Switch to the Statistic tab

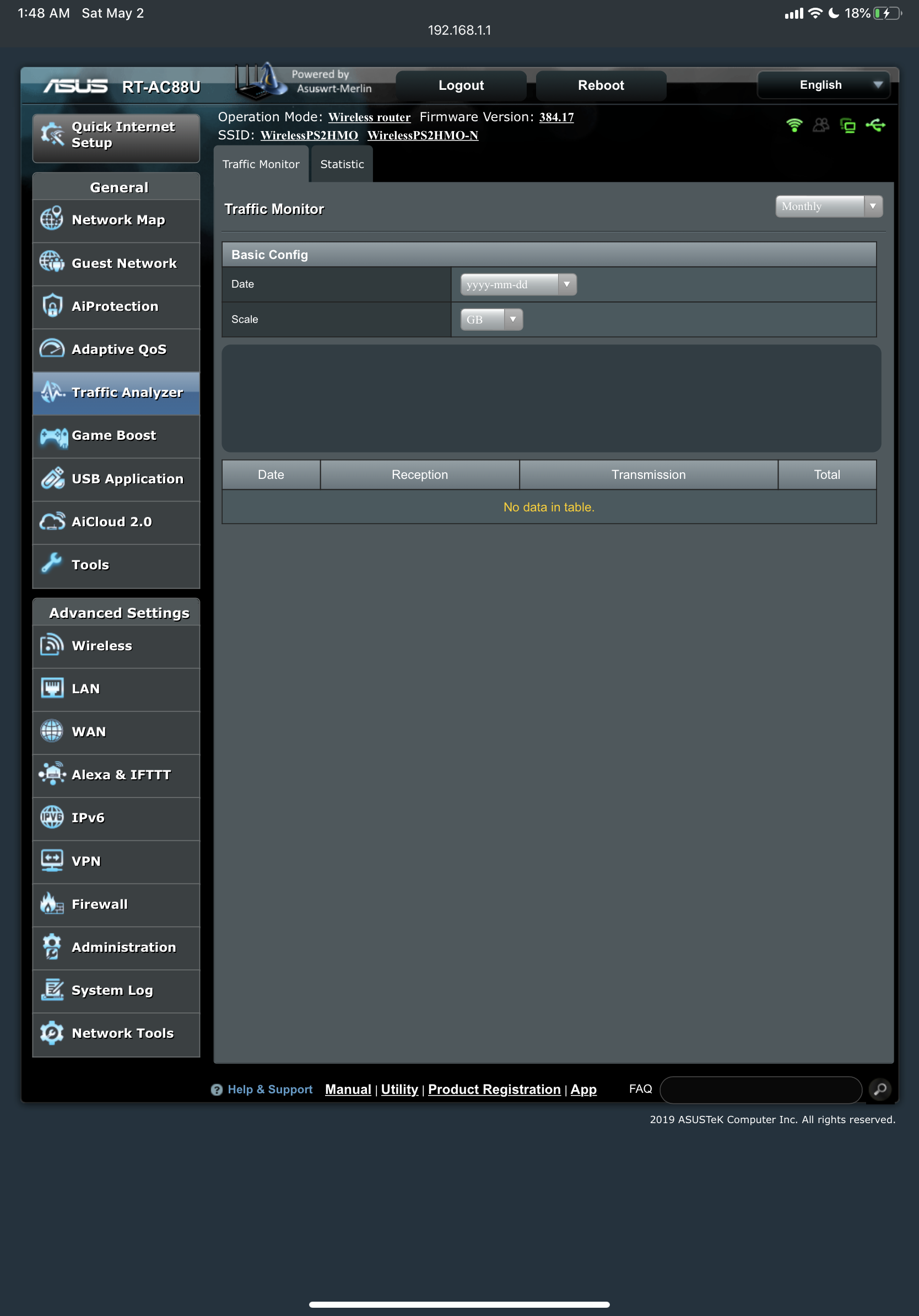tap(342, 164)
